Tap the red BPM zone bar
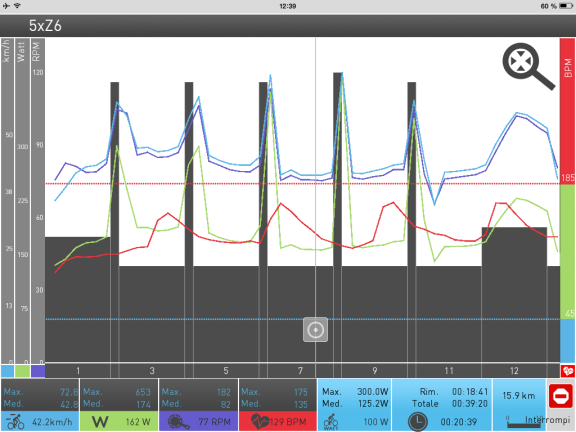 [568, 111]
